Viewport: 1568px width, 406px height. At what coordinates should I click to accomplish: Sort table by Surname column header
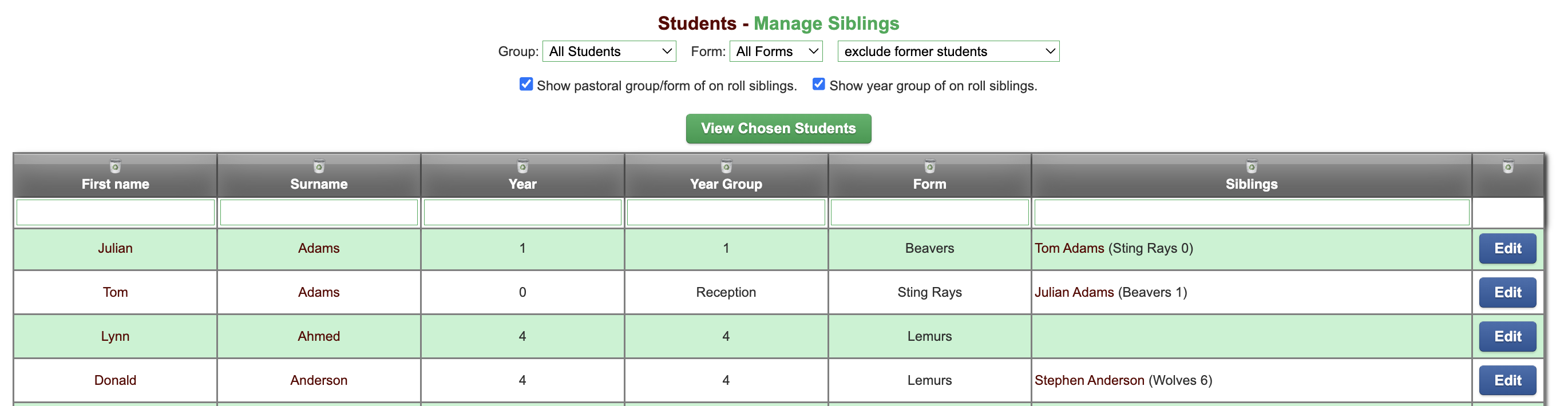318,184
